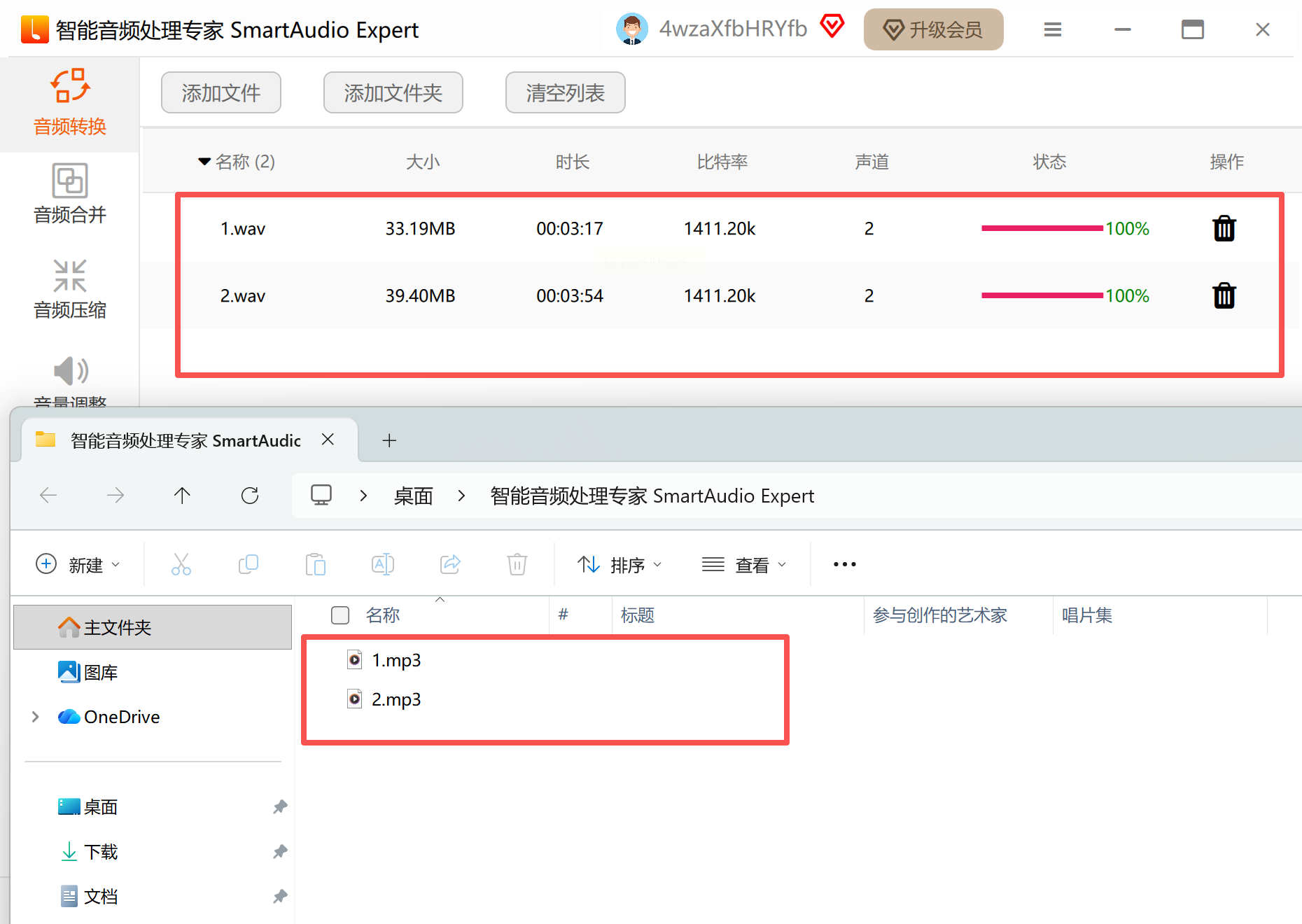The height and width of the screenshot is (924, 1302).
Task: Open the 排序 sort dropdown
Action: tap(619, 564)
